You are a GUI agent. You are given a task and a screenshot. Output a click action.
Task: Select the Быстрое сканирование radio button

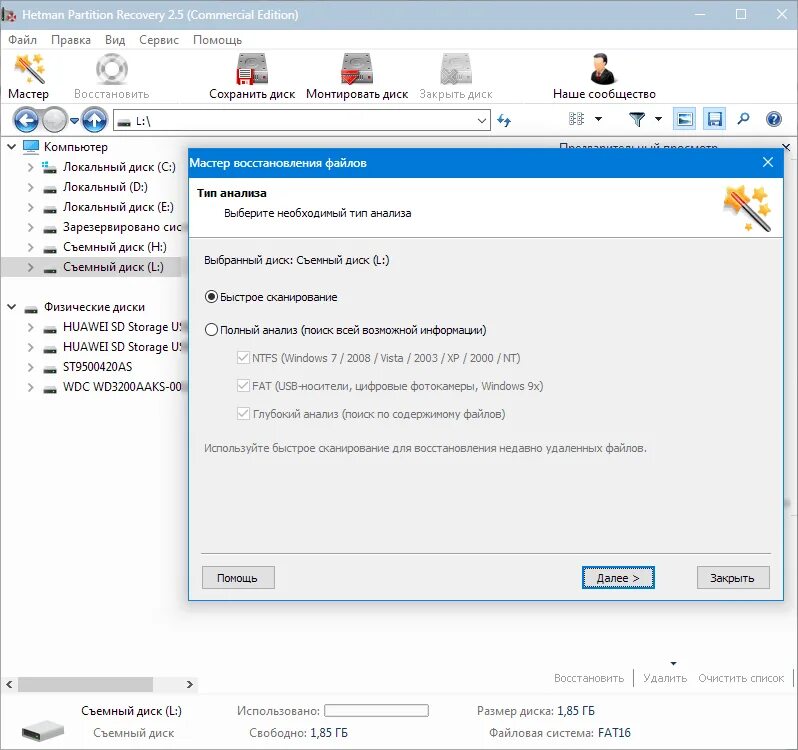pyautogui.click(x=211, y=297)
